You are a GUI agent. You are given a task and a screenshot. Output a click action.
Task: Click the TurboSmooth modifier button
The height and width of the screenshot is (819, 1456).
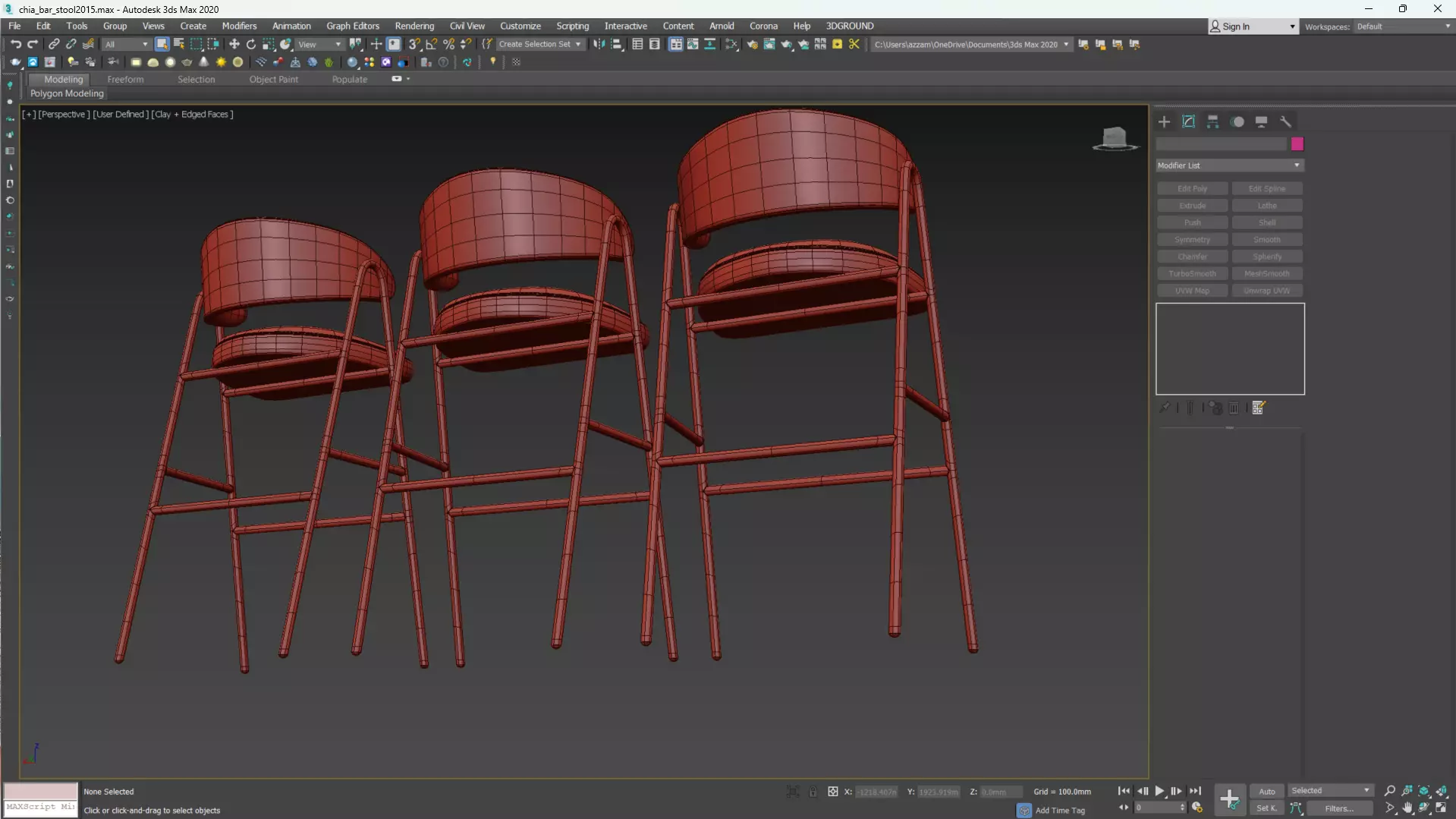pos(1192,273)
